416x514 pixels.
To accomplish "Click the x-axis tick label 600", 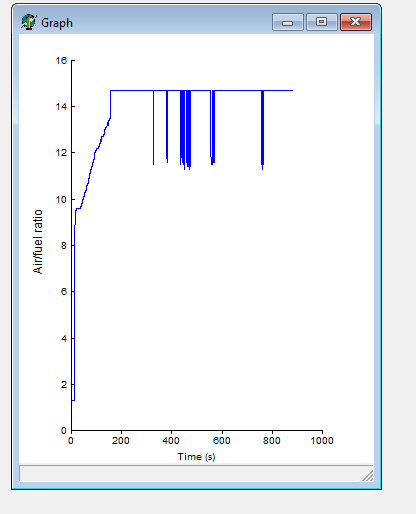I will pos(222,441).
